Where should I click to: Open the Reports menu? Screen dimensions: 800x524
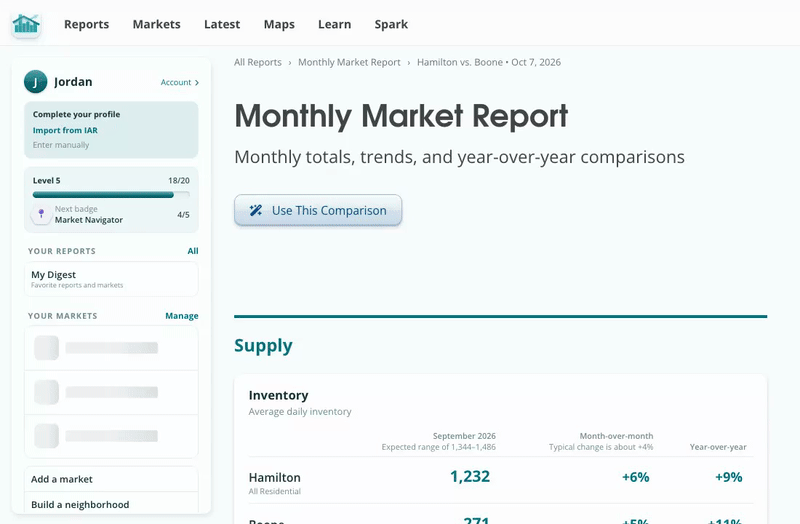86,24
